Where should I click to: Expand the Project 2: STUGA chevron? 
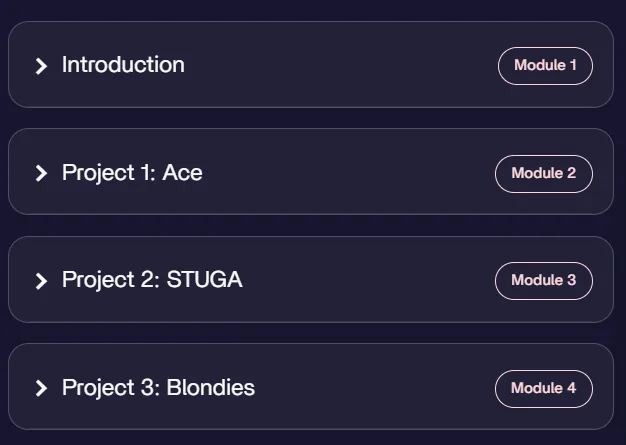point(41,281)
